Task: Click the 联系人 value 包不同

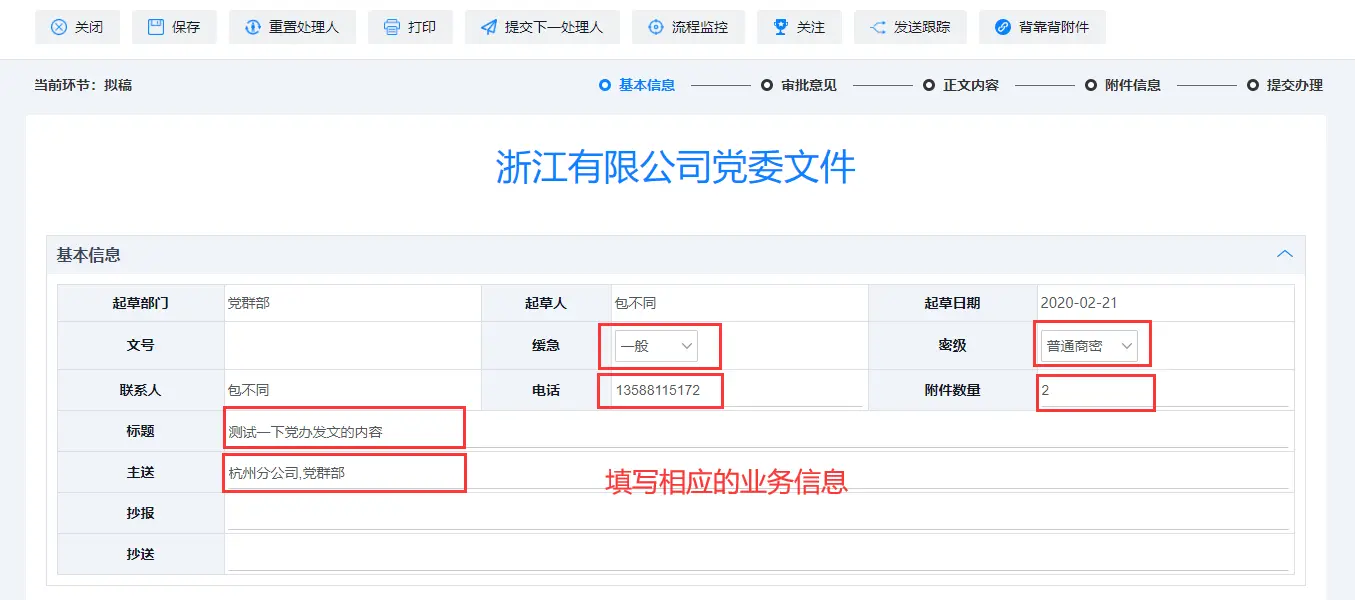Action: pos(248,391)
